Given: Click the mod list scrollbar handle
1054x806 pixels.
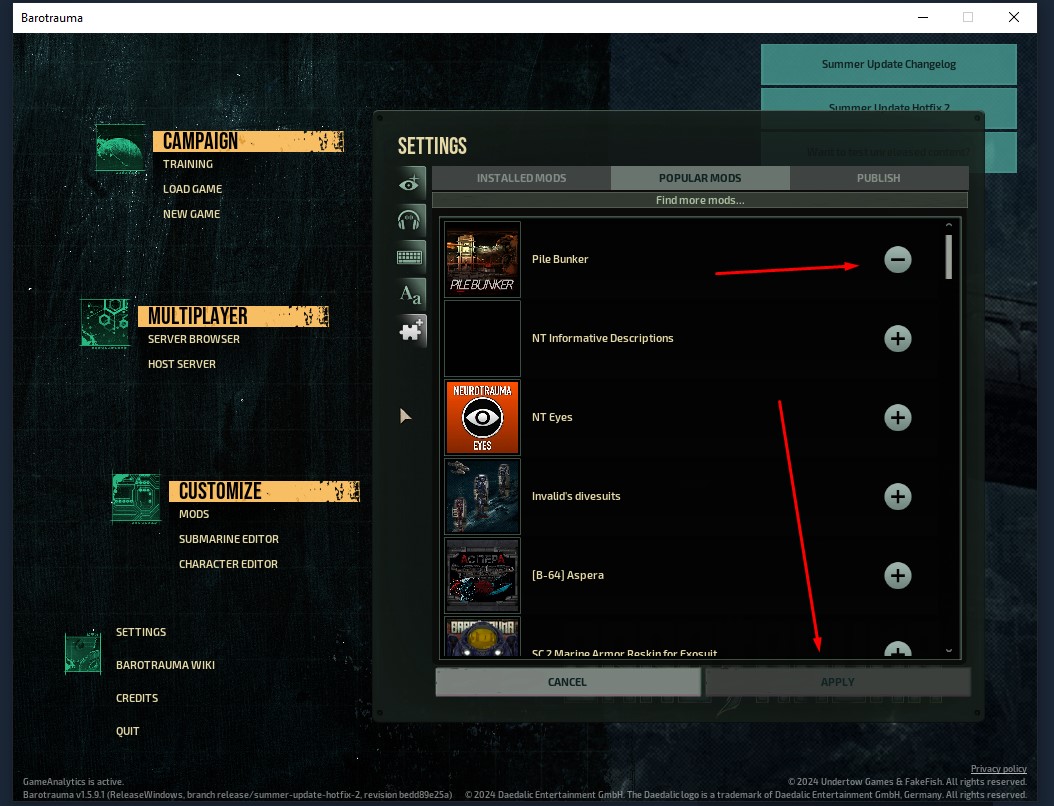Looking at the screenshot, I should pyautogui.click(x=949, y=256).
